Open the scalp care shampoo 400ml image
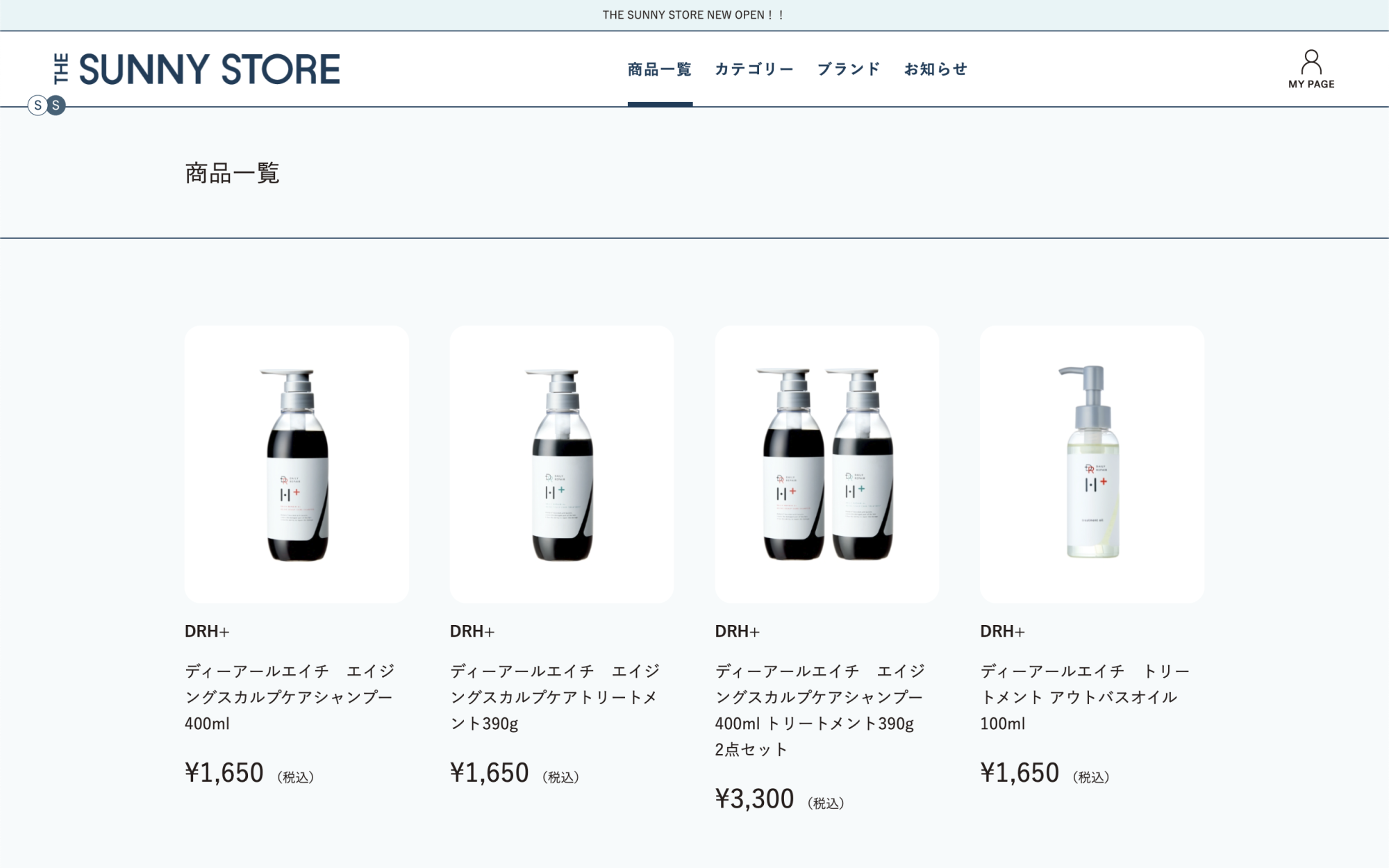The width and height of the screenshot is (1389, 868). 297,464
